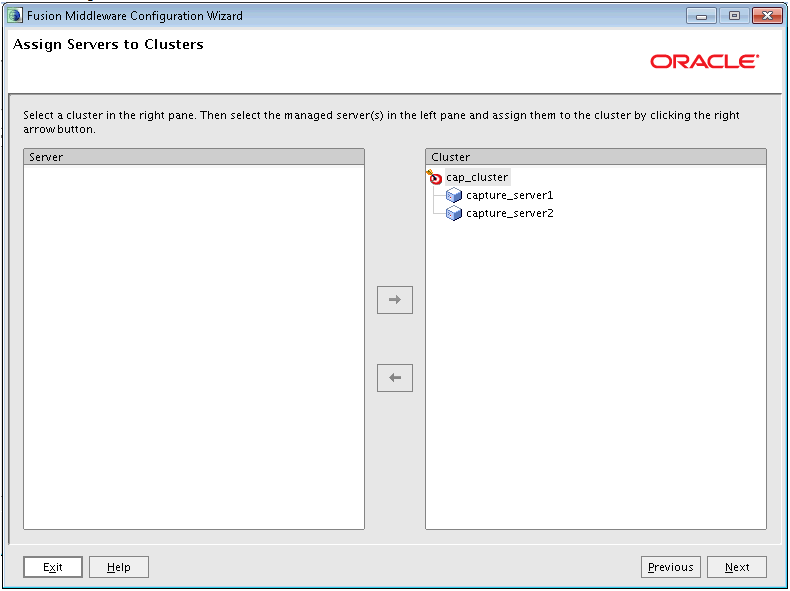Click the Server pane header

click(194, 157)
